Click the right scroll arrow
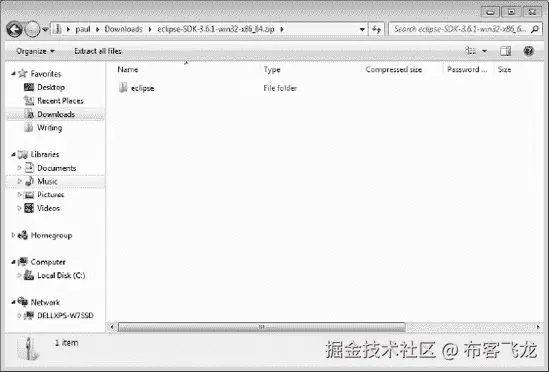Image resolution: width=549 pixels, height=372 pixels. tap(538, 327)
